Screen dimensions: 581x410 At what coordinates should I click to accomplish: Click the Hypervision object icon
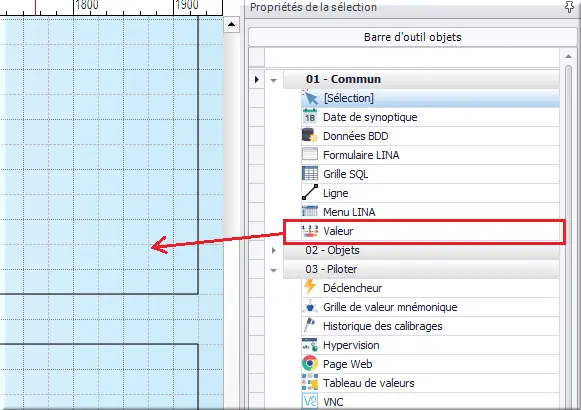[310, 345]
